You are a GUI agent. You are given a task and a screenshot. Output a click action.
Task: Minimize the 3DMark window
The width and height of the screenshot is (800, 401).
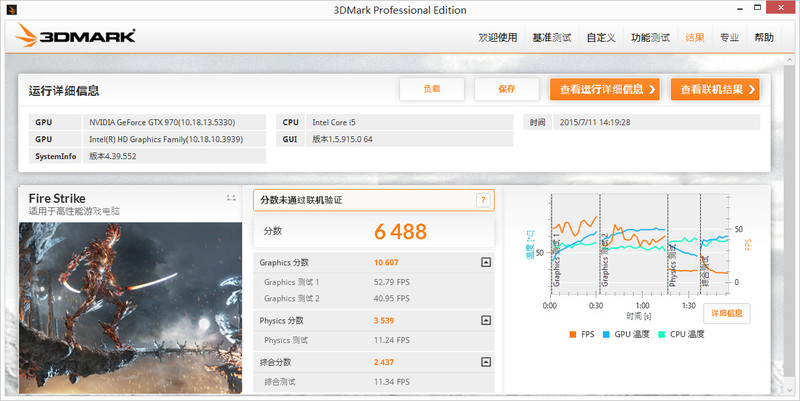(740, 9)
